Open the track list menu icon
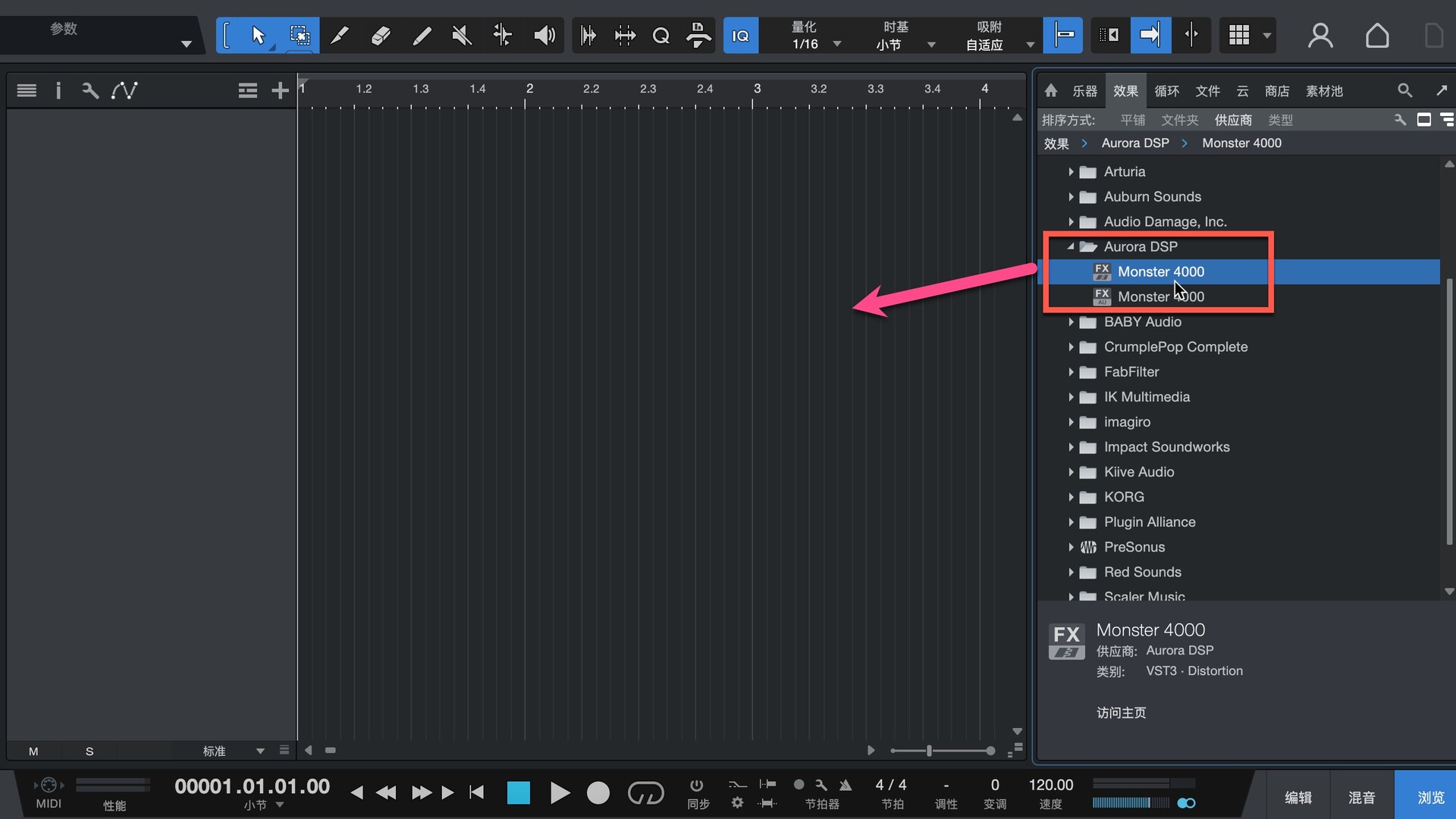This screenshot has height=819, width=1456. click(27, 91)
